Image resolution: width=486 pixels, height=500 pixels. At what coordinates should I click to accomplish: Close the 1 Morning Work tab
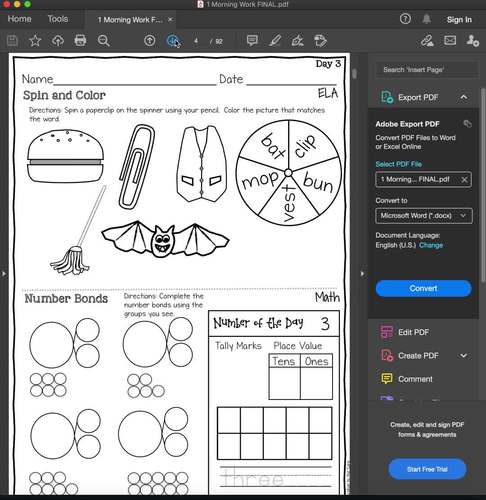170,20
